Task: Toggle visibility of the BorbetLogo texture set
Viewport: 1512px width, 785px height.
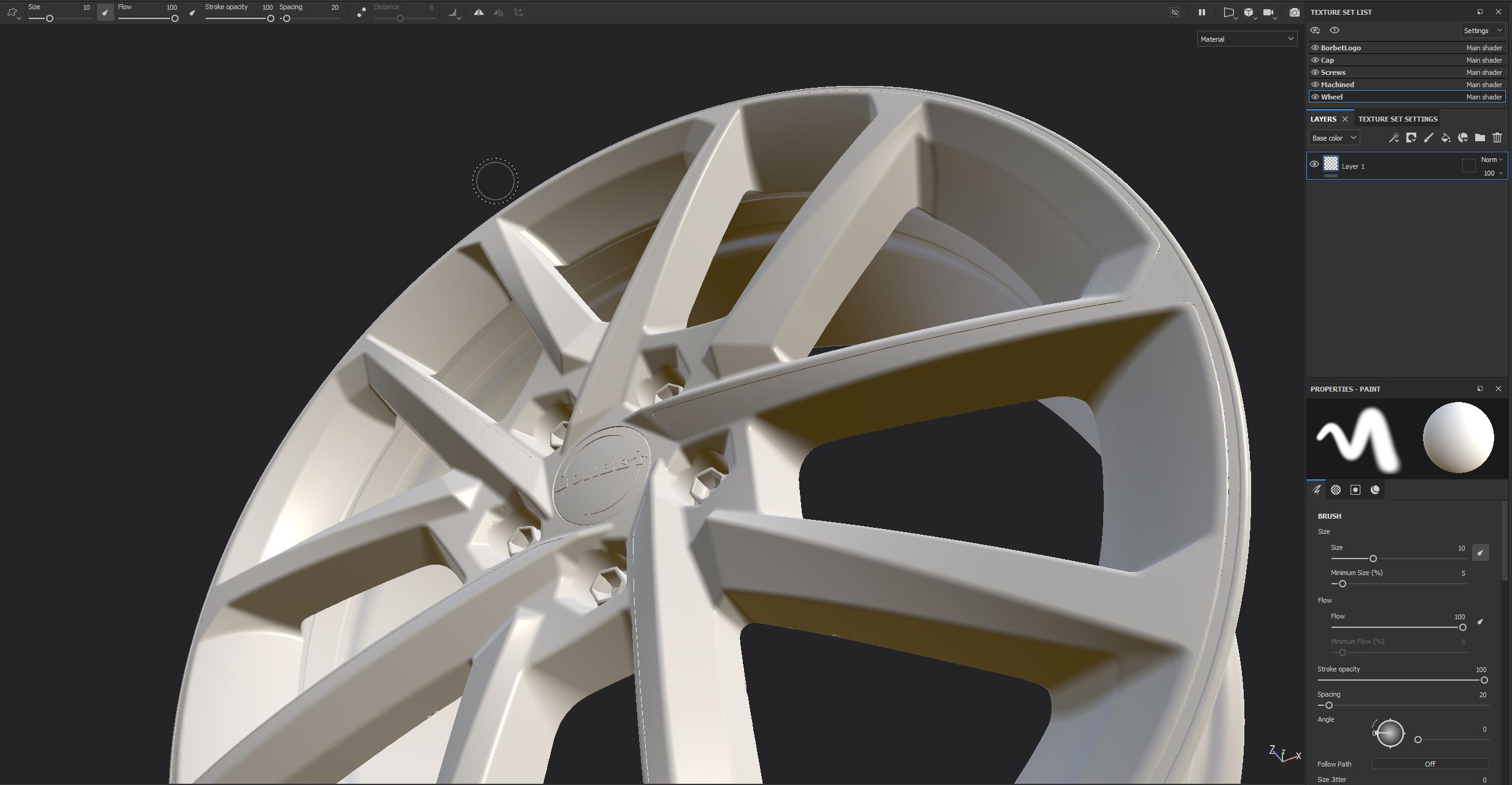Action: point(1315,48)
